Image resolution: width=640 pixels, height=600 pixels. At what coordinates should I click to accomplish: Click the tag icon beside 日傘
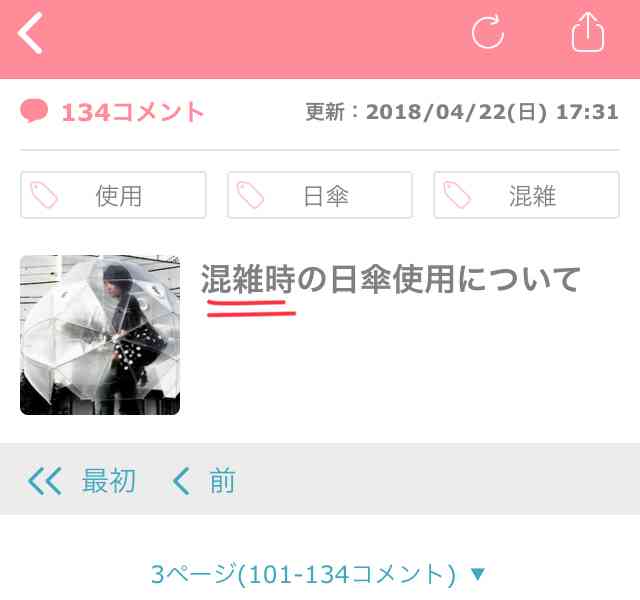click(x=251, y=195)
